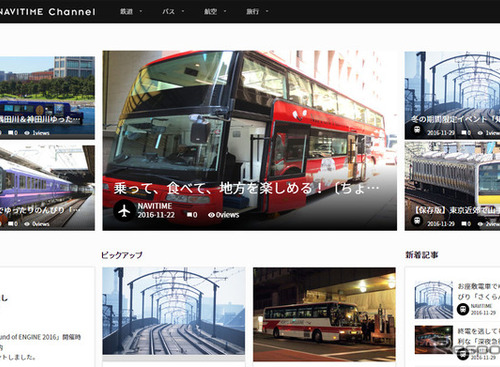The width and height of the screenshot is (500, 367).
Task: Click eye views icon on the purple train card
Action: point(27,224)
